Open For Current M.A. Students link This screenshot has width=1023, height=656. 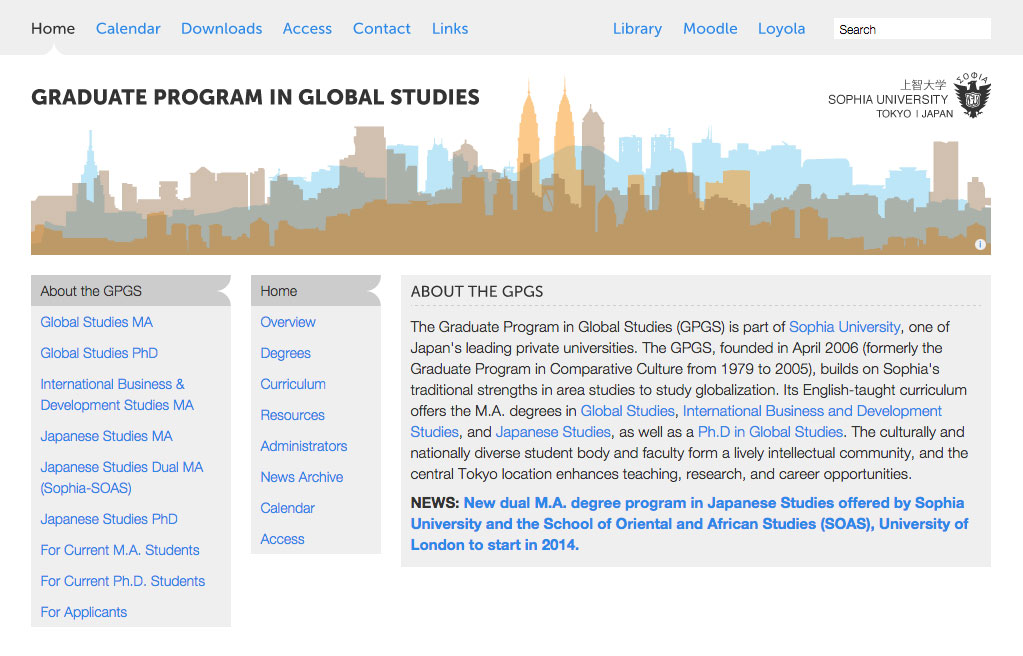(120, 550)
